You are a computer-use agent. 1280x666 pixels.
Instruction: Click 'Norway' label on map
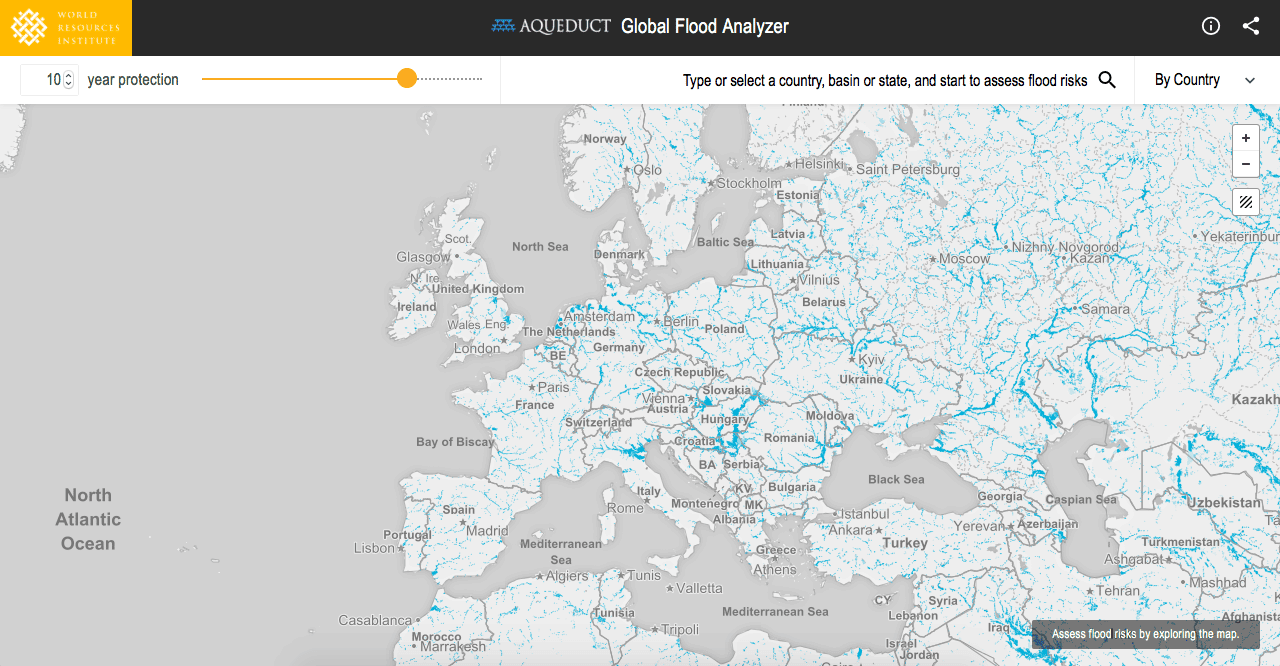[x=605, y=139]
